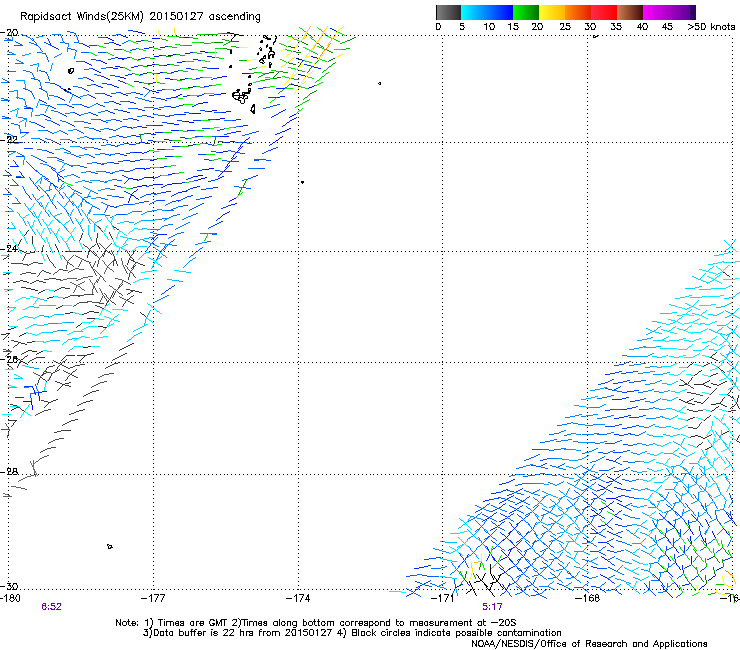Click the '-30' latitude axis label

coord(10,586)
